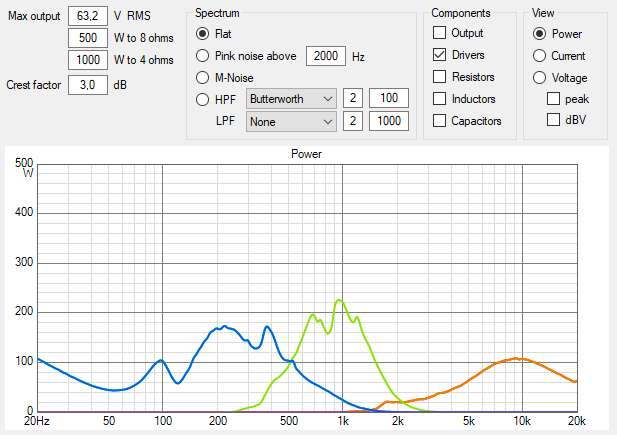This screenshot has height=435, width=617.
Task: Click the Power chart title
Action: pos(306,154)
